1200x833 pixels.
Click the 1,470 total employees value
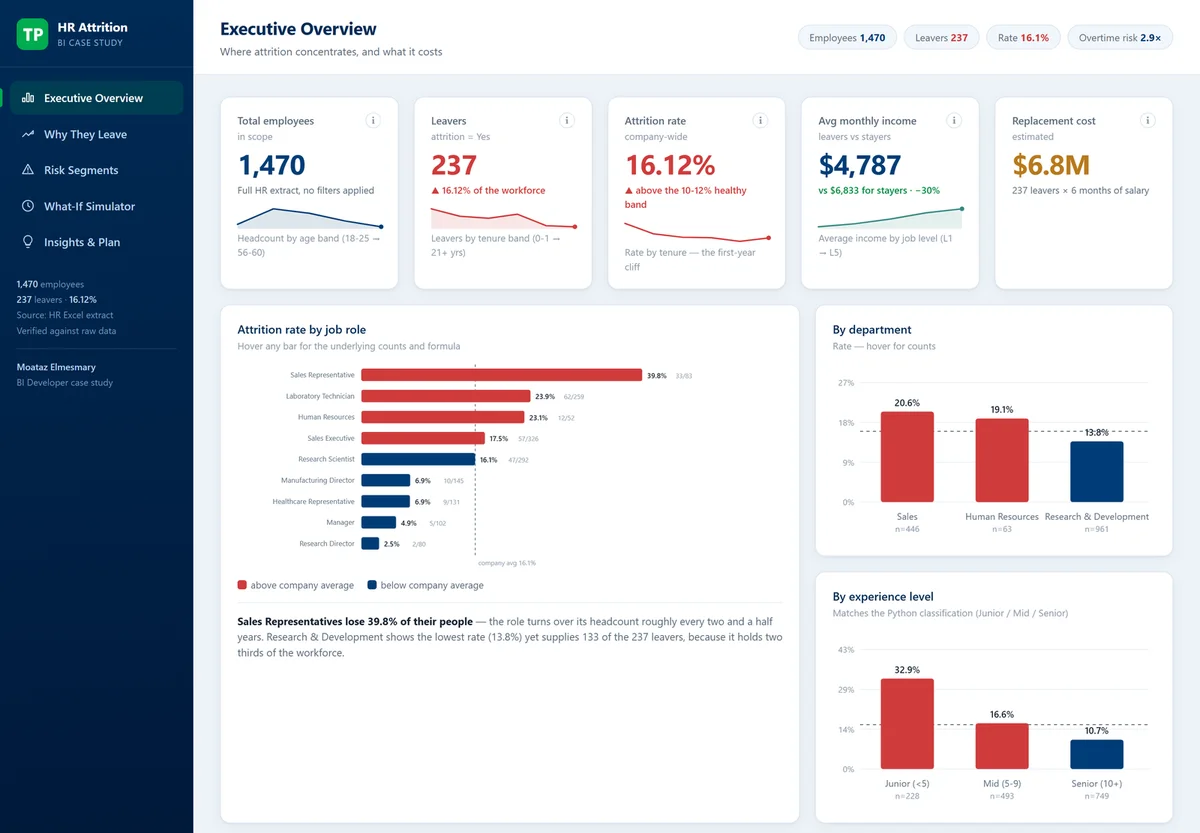point(271,165)
